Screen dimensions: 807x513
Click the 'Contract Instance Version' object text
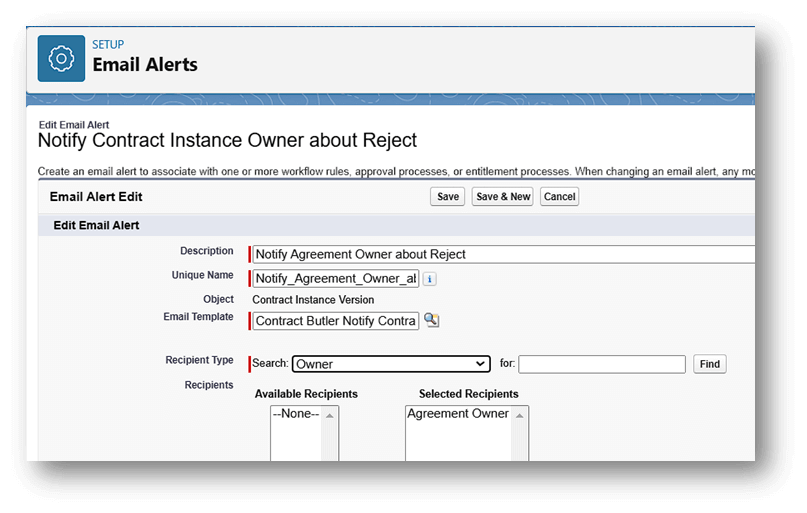click(313, 299)
